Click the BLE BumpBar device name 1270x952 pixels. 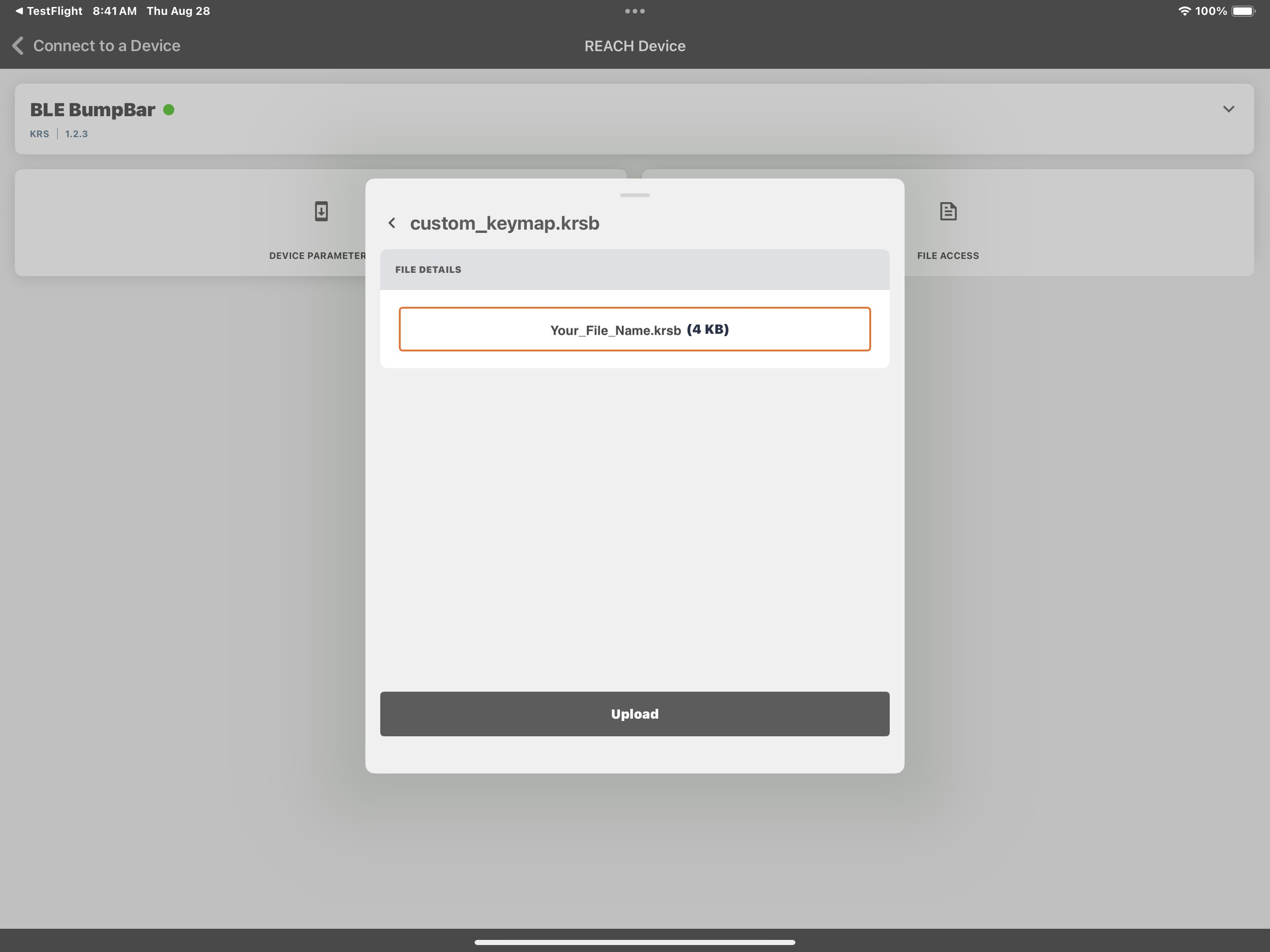pyautogui.click(x=93, y=110)
